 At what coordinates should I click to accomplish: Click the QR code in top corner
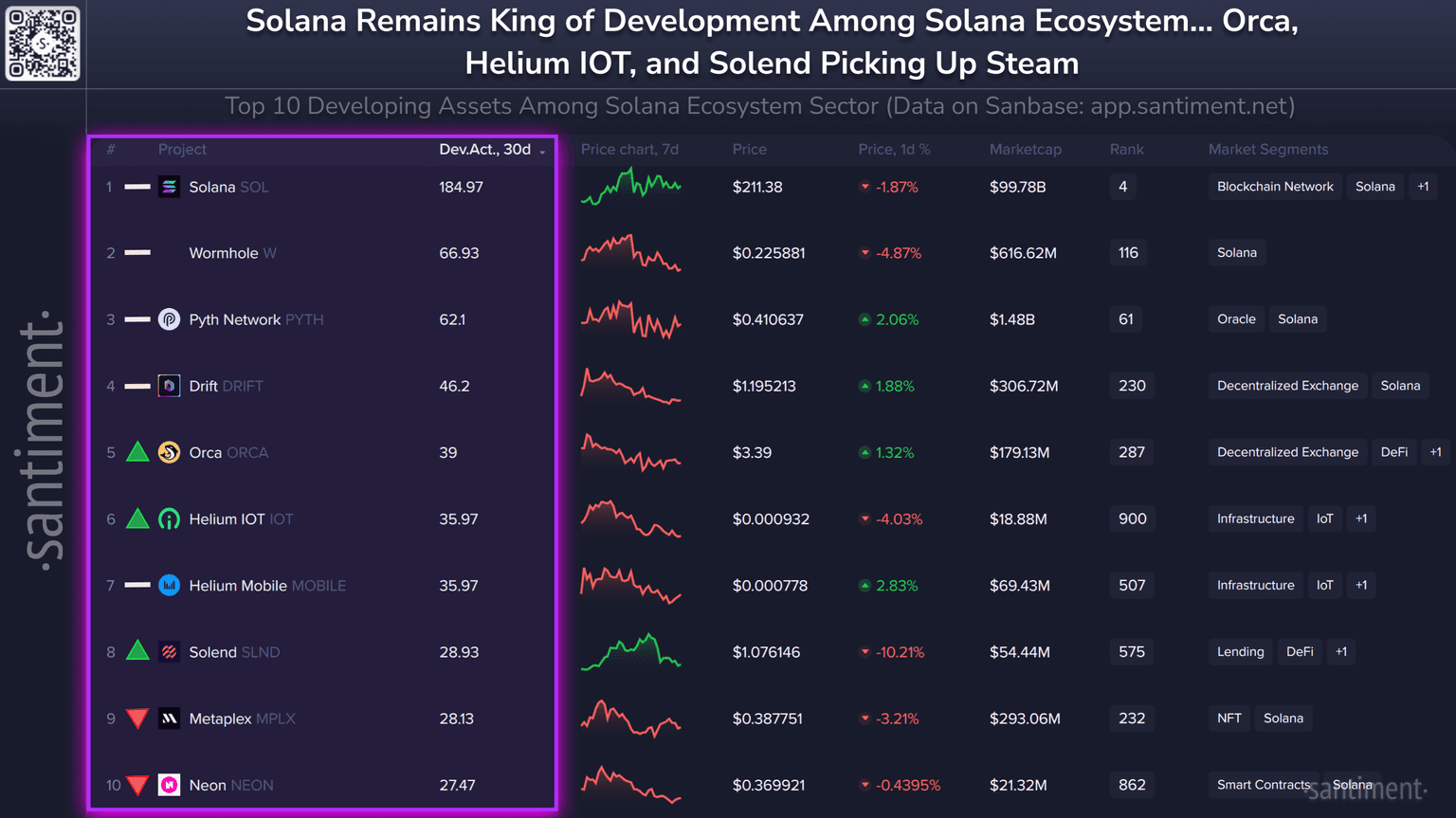pyautogui.click(x=43, y=44)
